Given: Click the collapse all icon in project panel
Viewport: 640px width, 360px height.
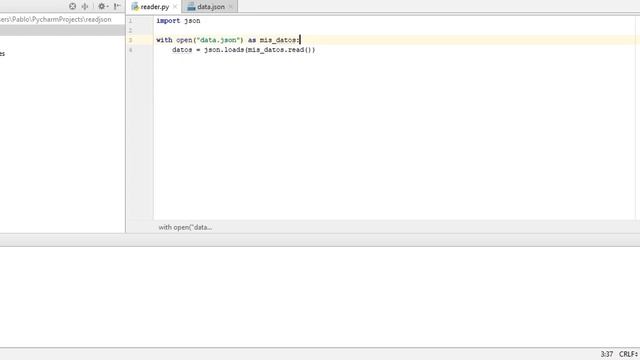Looking at the screenshot, I should pyautogui.click(x=85, y=6).
